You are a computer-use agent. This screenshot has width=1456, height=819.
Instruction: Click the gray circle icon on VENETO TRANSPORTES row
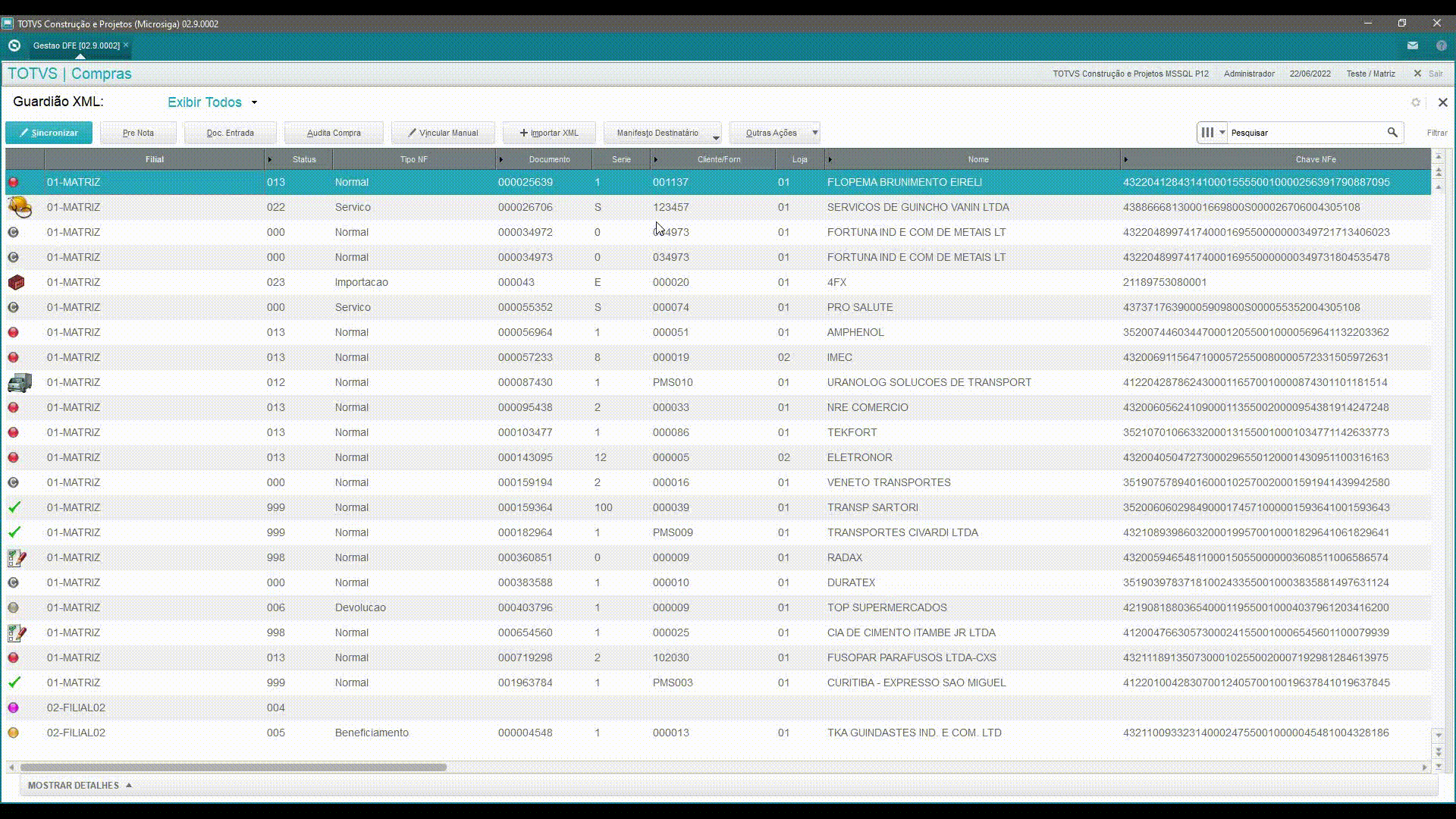pyautogui.click(x=14, y=482)
